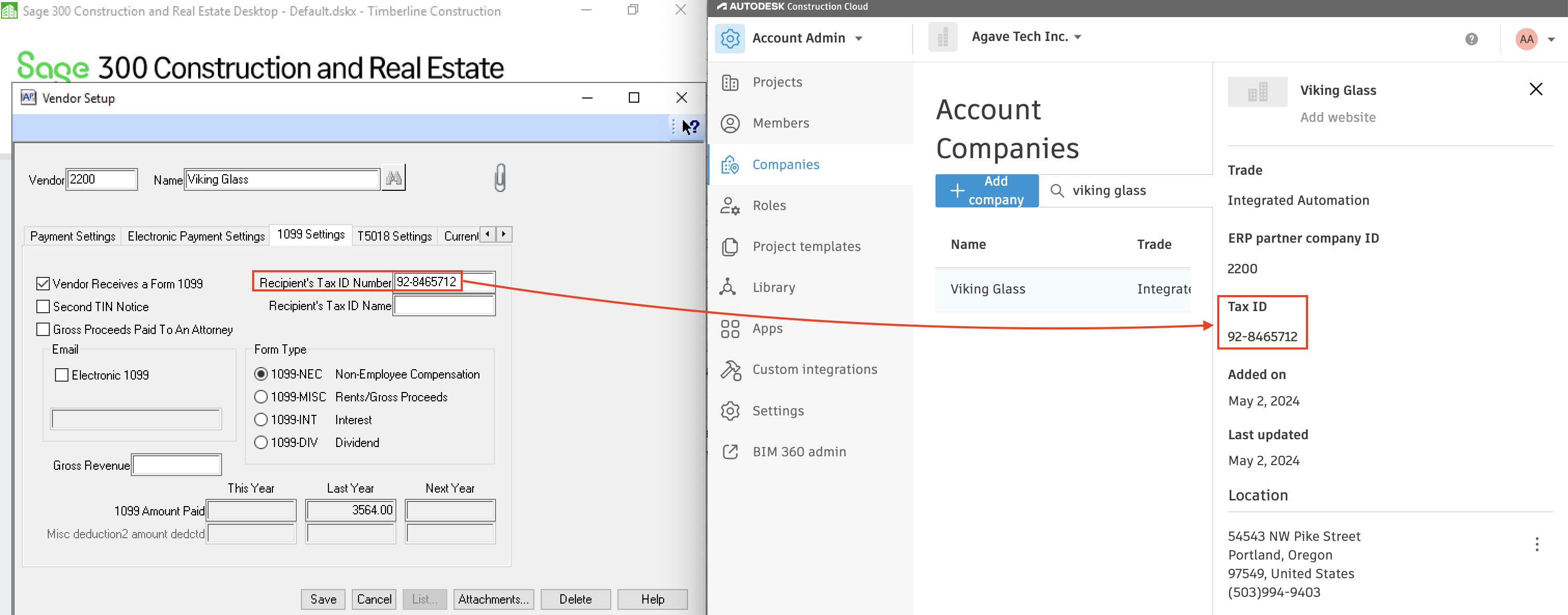Click the Projects sidebar icon
This screenshot has width=1568, height=615.
point(730,82)
